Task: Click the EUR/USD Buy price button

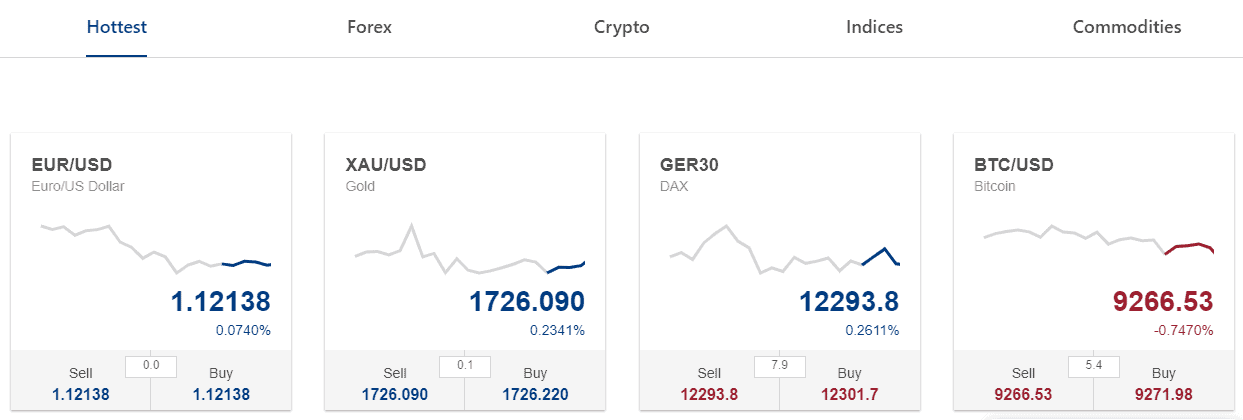Action: click(x=221, y=384)
